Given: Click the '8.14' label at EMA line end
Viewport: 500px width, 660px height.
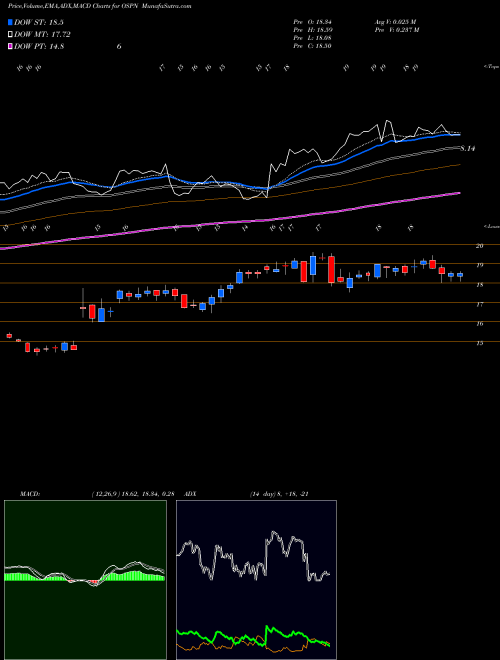Looking at the screenshot, I should (468, 148).
